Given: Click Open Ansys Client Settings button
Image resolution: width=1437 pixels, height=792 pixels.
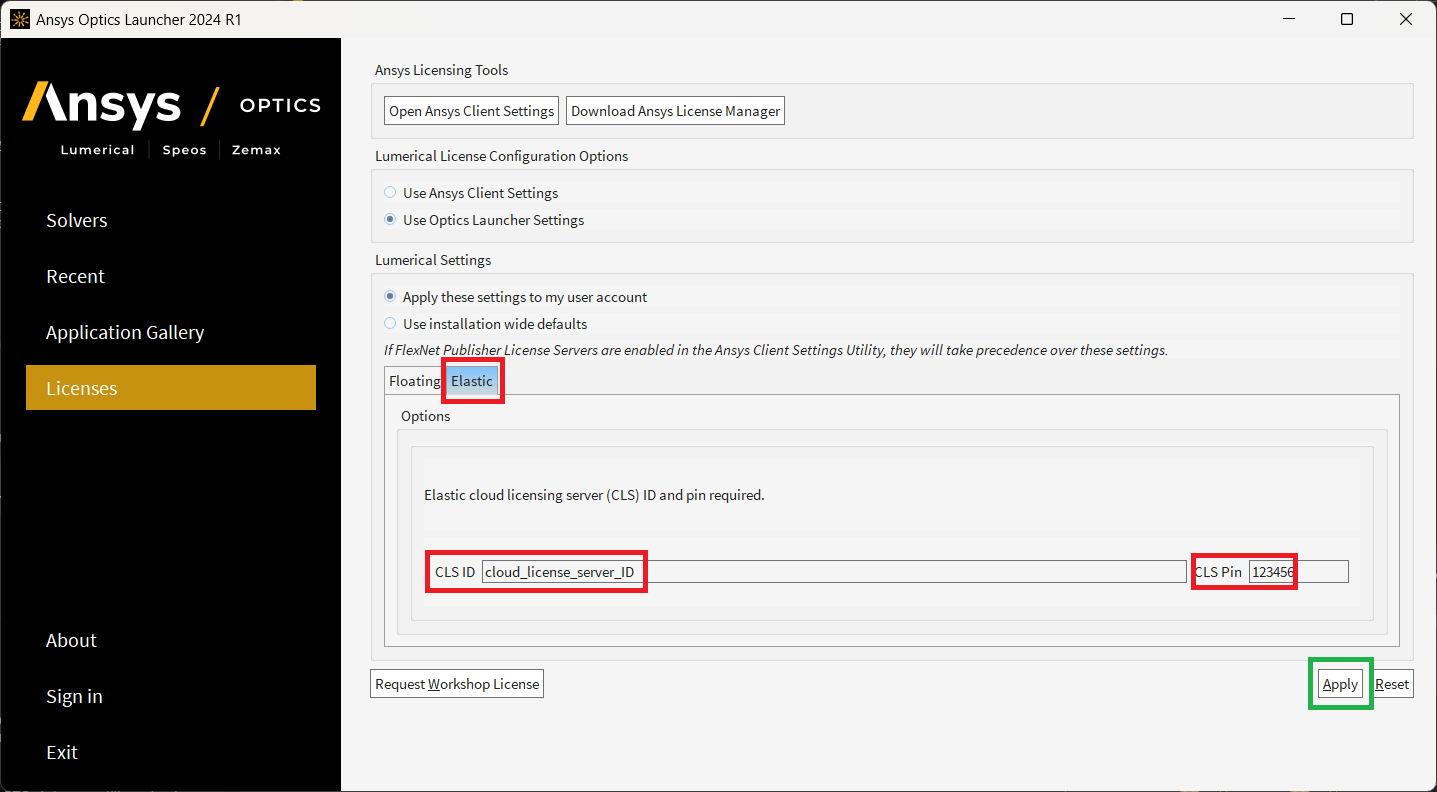Looking at the screenshot, I should [x=471, y=111].
